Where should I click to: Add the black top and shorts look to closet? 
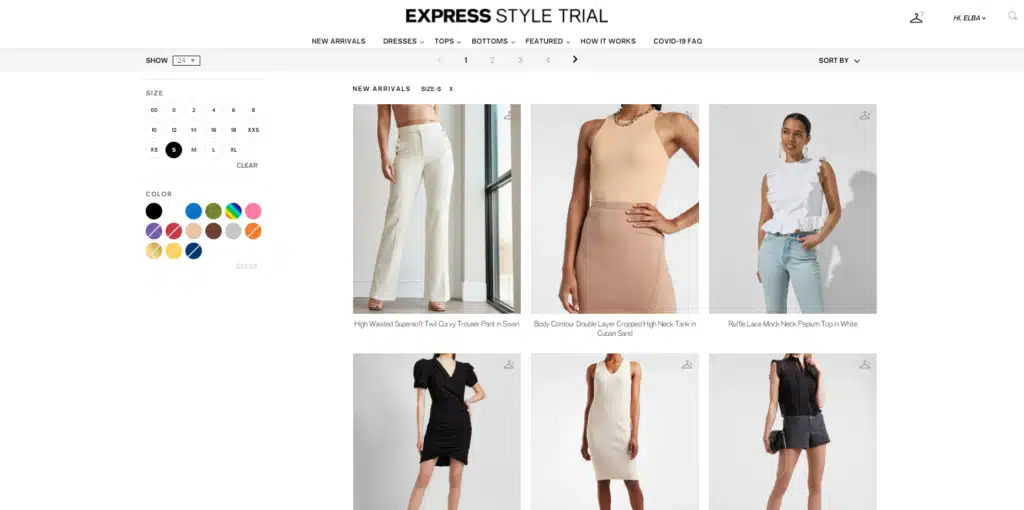pos(865,364)
